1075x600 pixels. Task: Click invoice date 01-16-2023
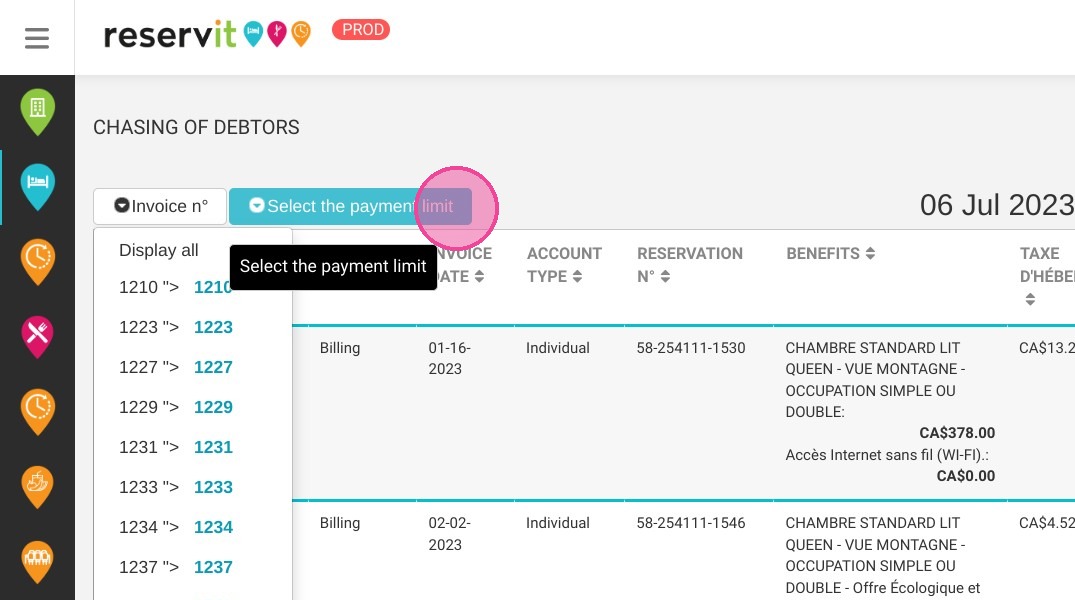point(449,359)
